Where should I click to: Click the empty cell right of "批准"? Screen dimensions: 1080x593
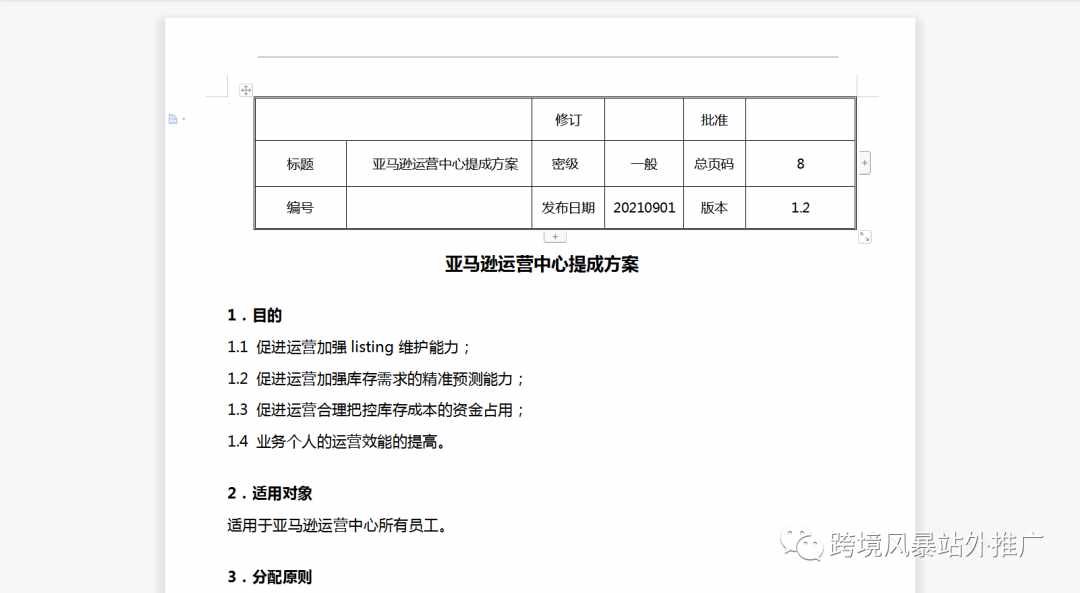(800, 120)
